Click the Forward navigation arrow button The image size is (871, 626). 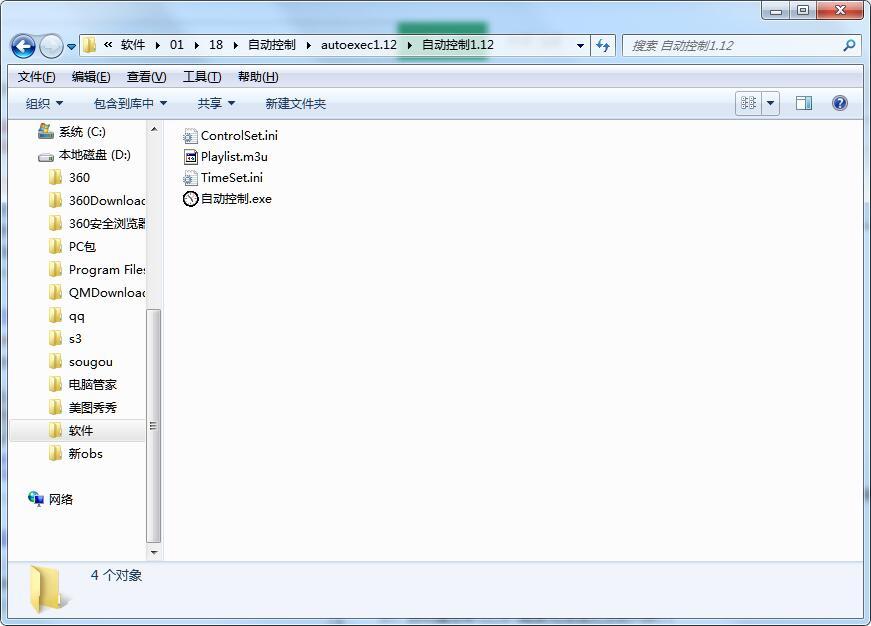click(52, 46)
